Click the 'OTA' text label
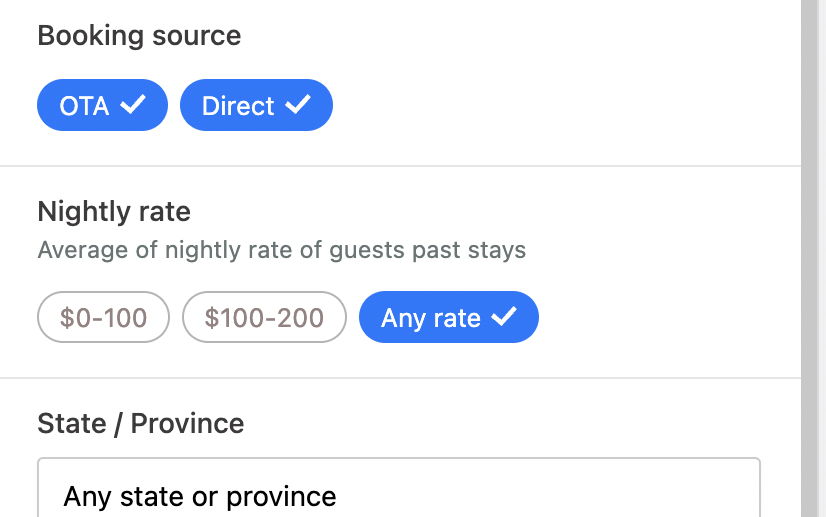826x517 pixels. (84, 106)
